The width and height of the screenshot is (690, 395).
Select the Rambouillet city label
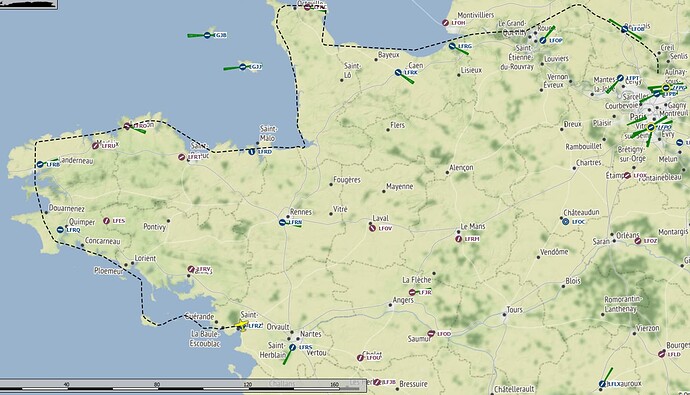pos(584,146)
